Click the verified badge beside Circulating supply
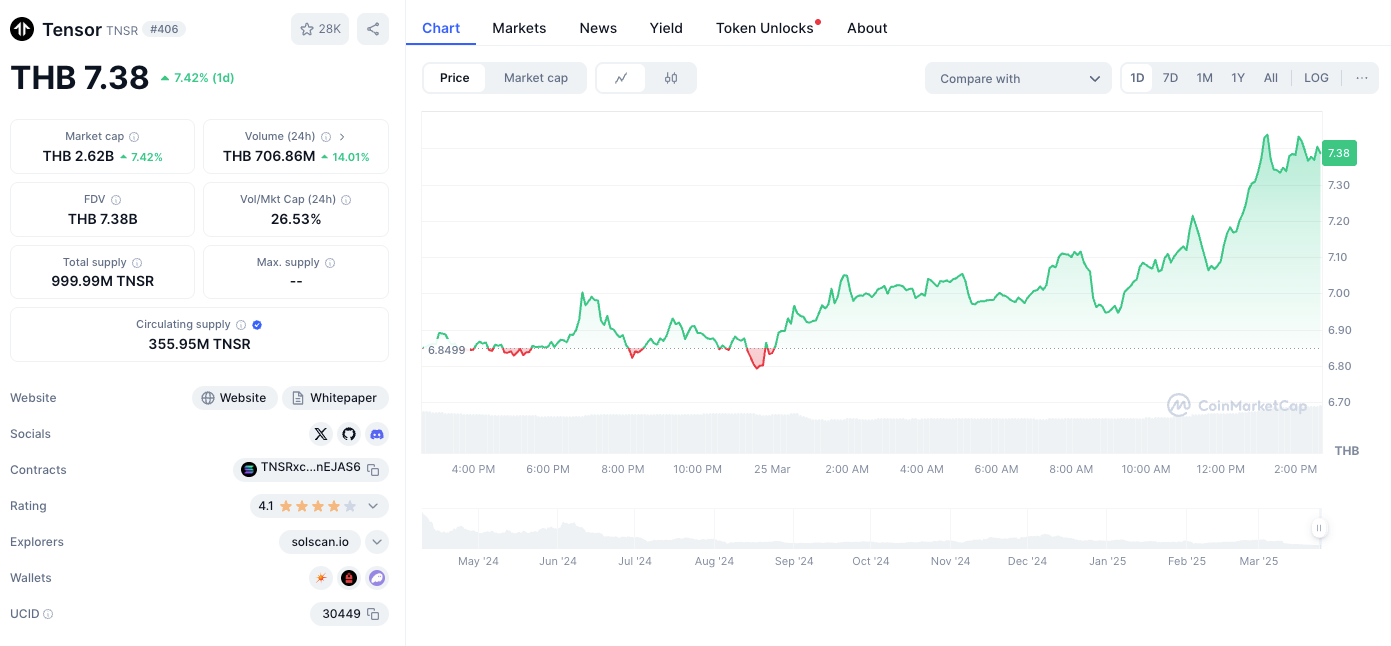 [257, 325]
